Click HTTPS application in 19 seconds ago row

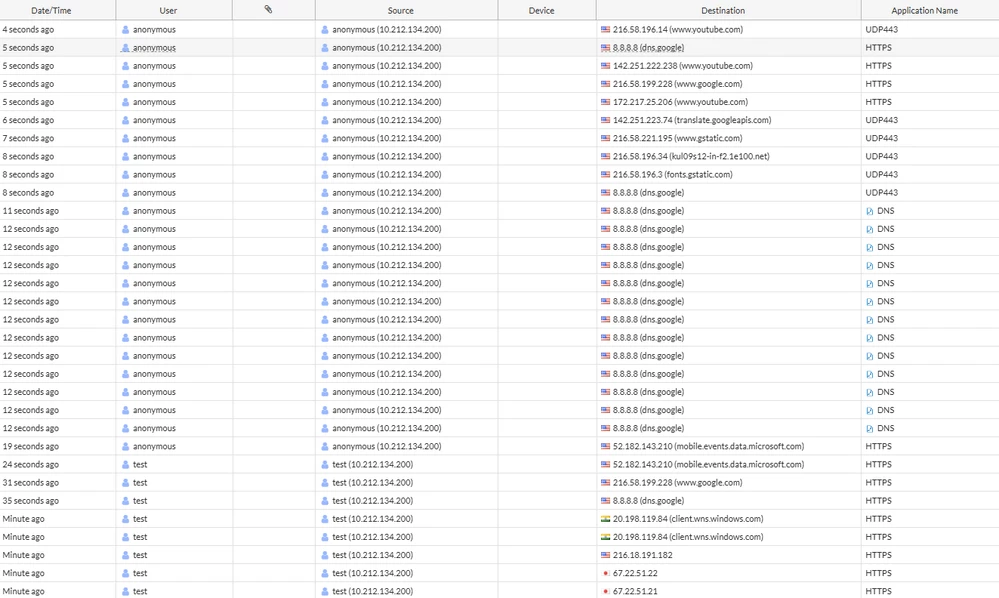(878, 446)
